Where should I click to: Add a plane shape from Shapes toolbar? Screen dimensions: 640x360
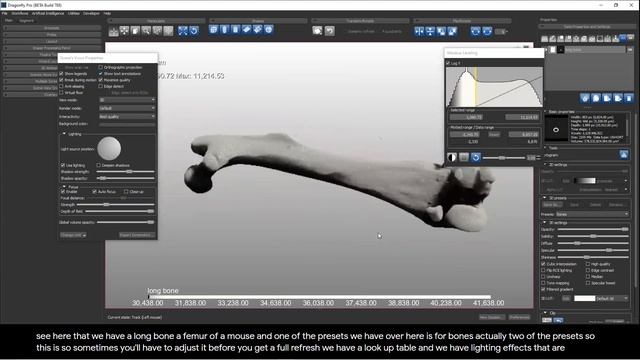pyautogui.click(x=247, y=30)
